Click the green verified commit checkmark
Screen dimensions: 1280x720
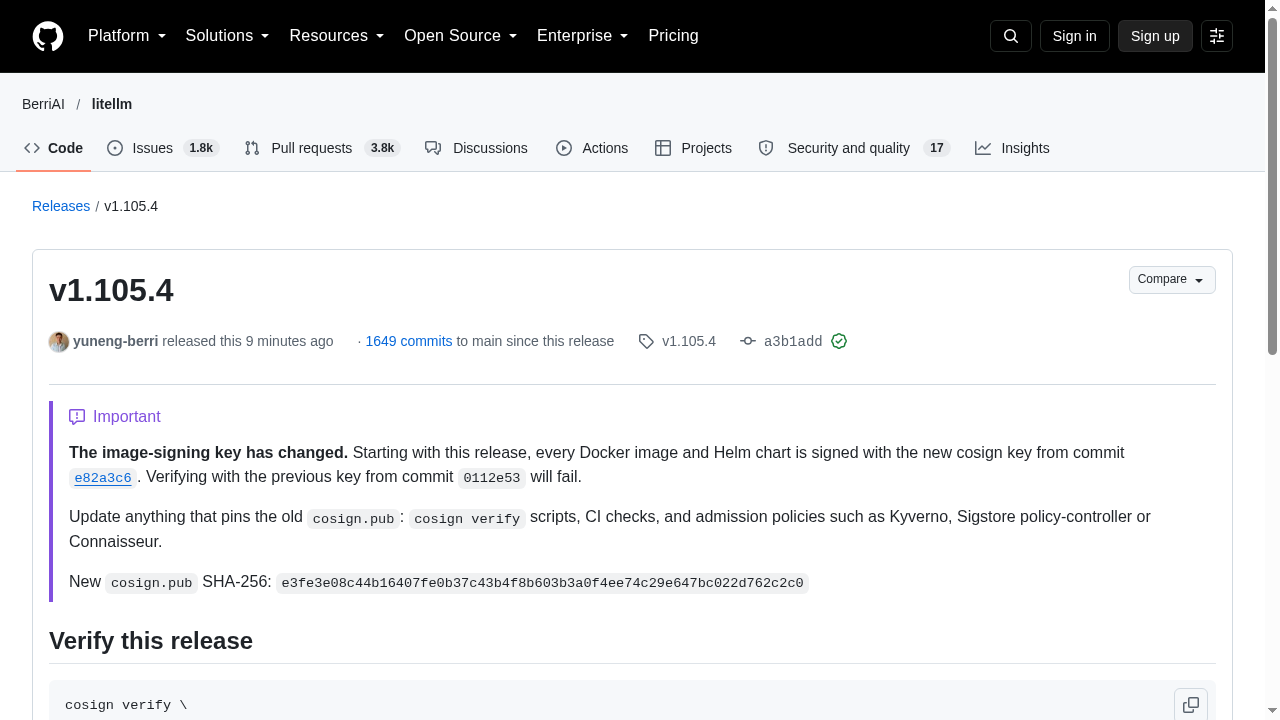(839, 341)
